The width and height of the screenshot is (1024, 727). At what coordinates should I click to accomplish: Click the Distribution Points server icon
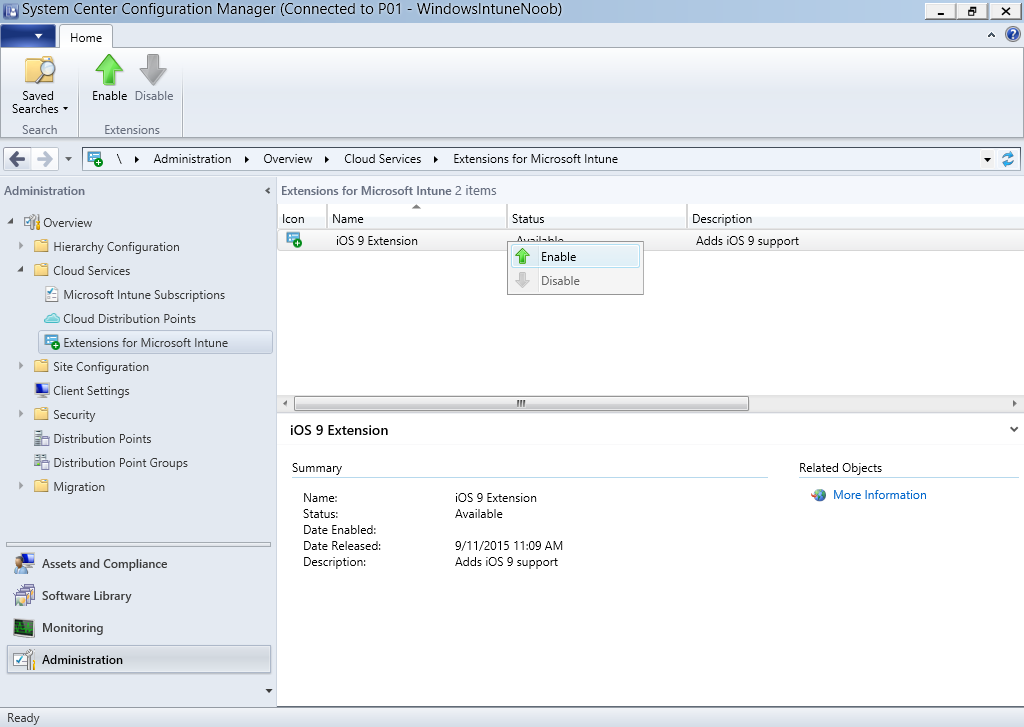tap(42, 438)
